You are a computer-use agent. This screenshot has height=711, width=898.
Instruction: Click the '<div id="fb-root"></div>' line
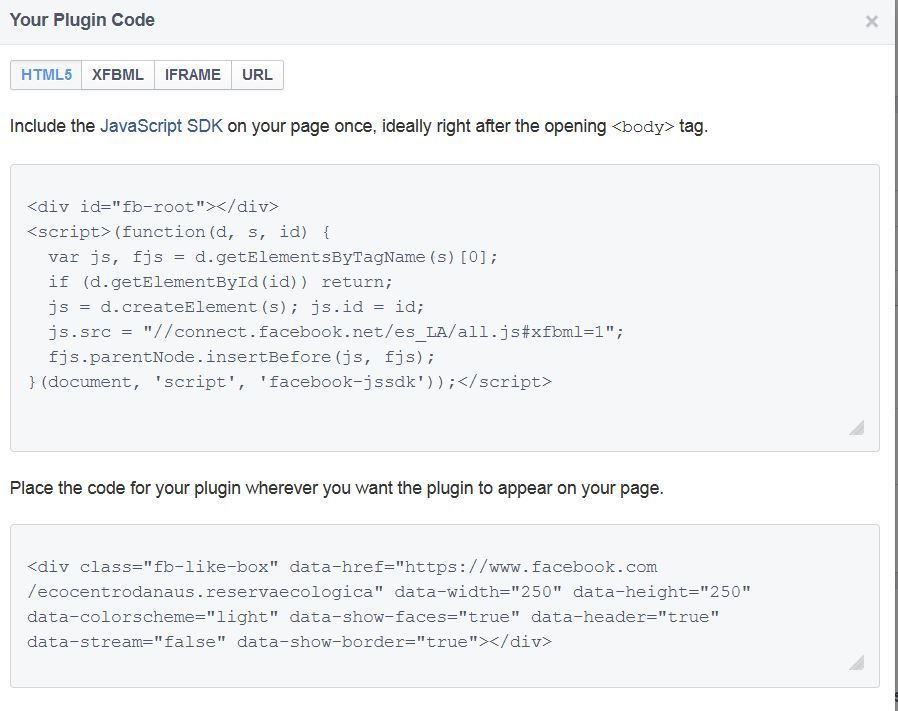[x=153, y=207]
